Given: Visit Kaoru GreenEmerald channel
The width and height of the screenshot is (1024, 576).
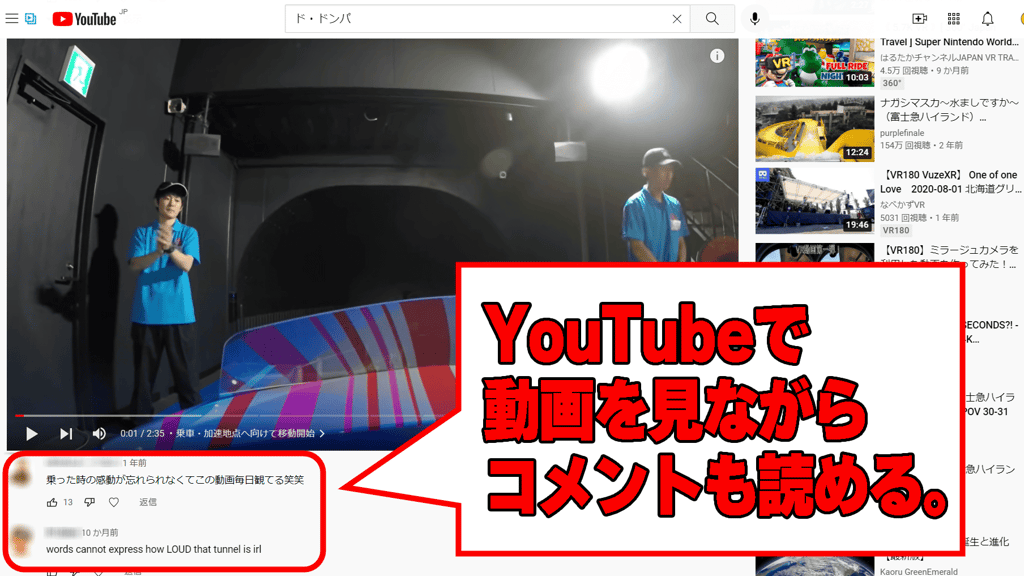Looking at the screenshot, I should (918, 571).
